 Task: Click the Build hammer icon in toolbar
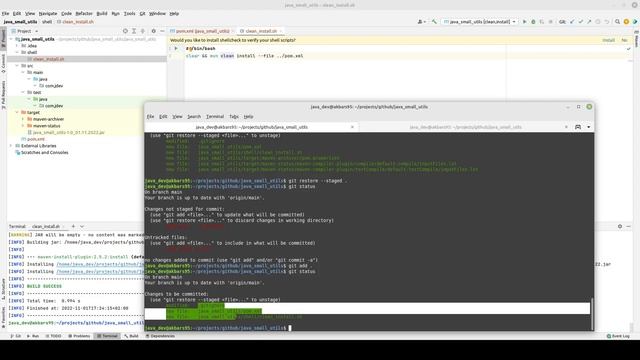click(434, 22)
